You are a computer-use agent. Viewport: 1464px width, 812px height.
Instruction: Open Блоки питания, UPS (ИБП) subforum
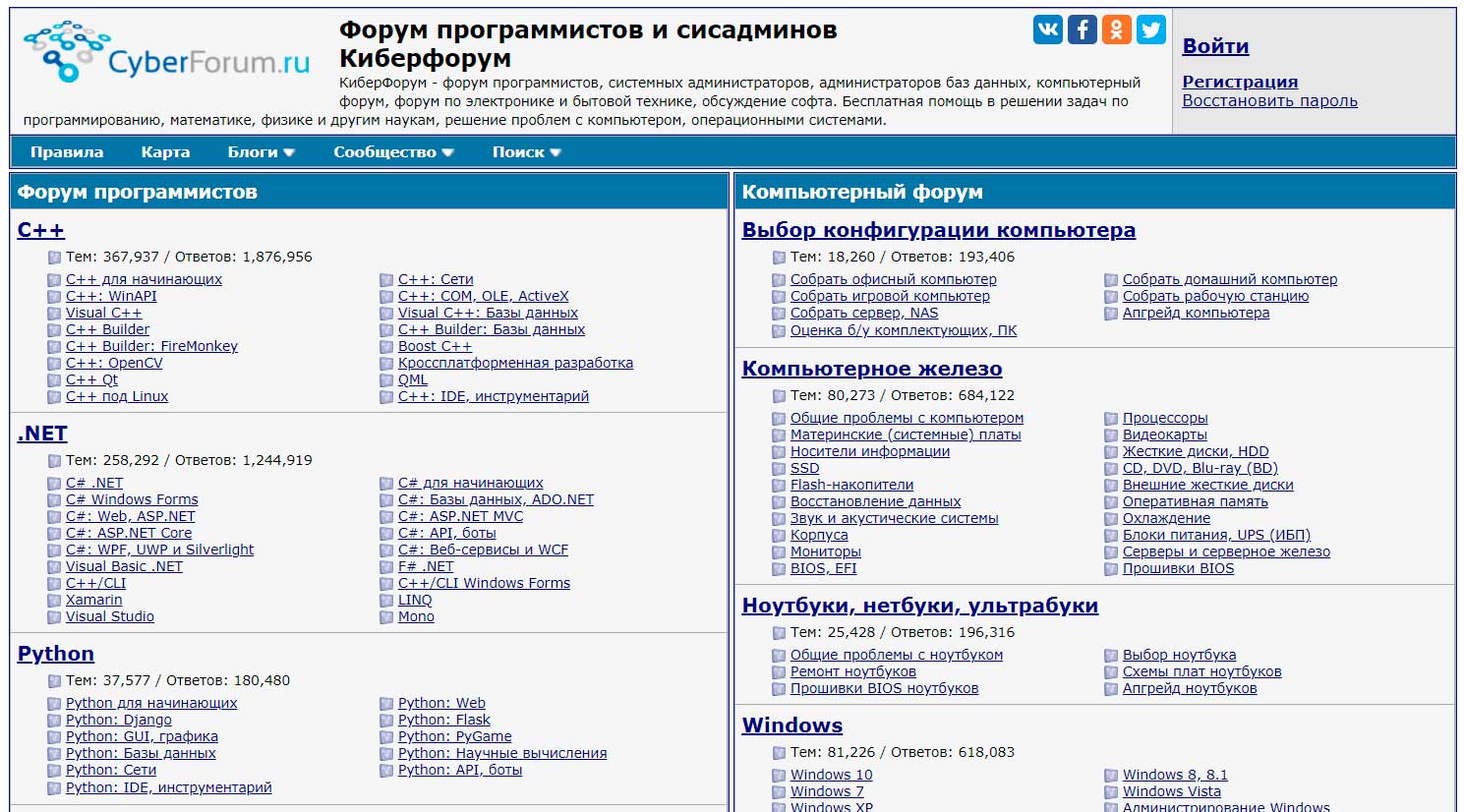pos(1216,535)
